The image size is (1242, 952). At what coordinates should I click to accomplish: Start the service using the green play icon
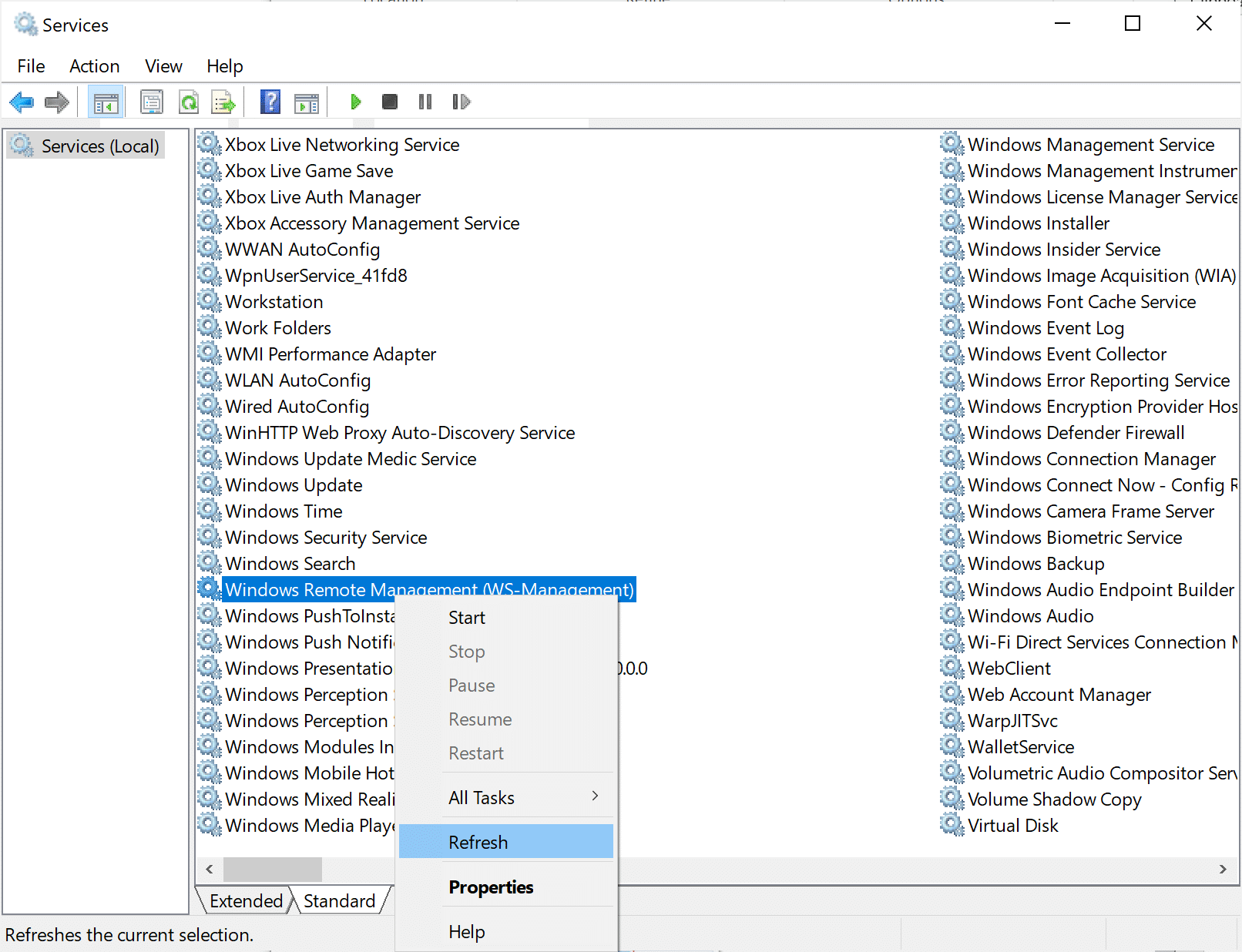(x=356, y=101)
